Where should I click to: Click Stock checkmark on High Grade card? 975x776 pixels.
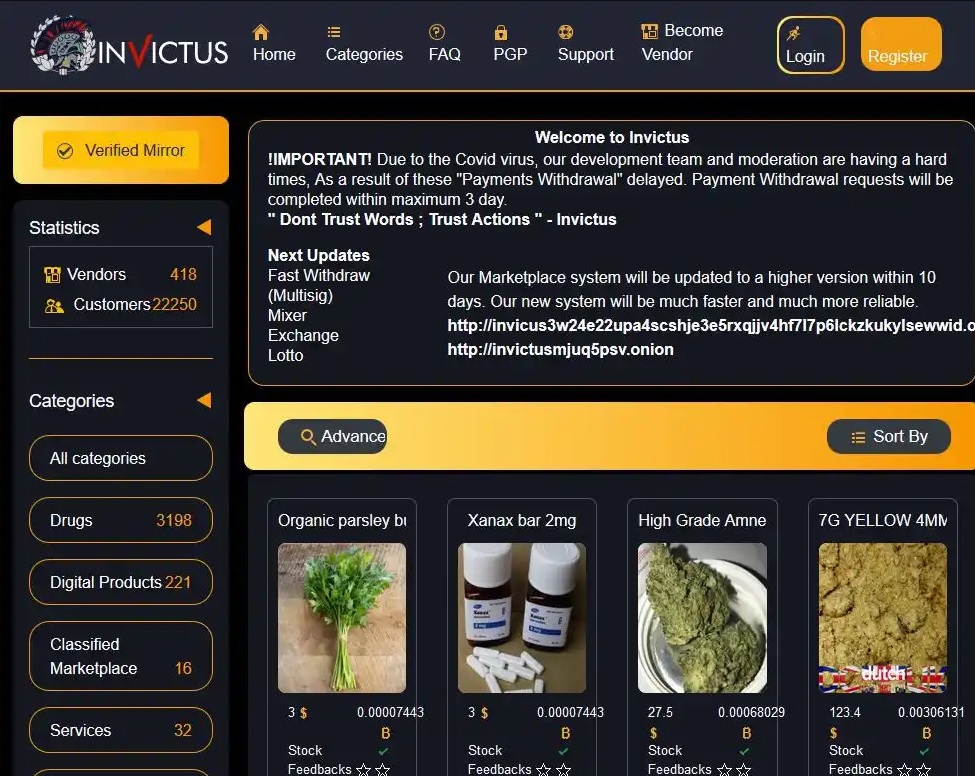[744, 751]
